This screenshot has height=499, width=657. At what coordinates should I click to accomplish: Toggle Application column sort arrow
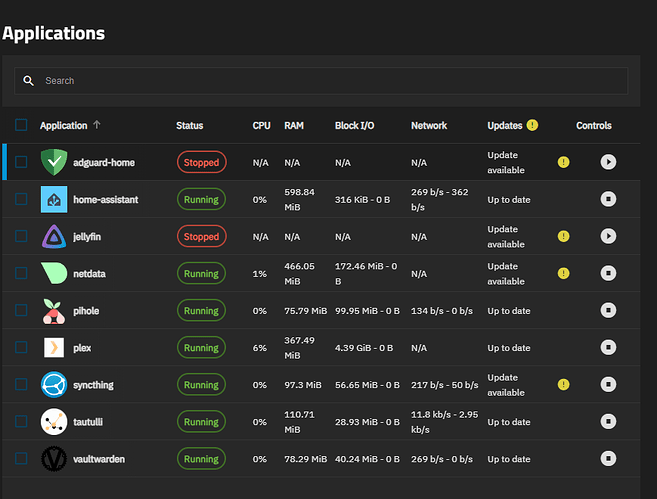pyautogui.click(x=97, y=124)
